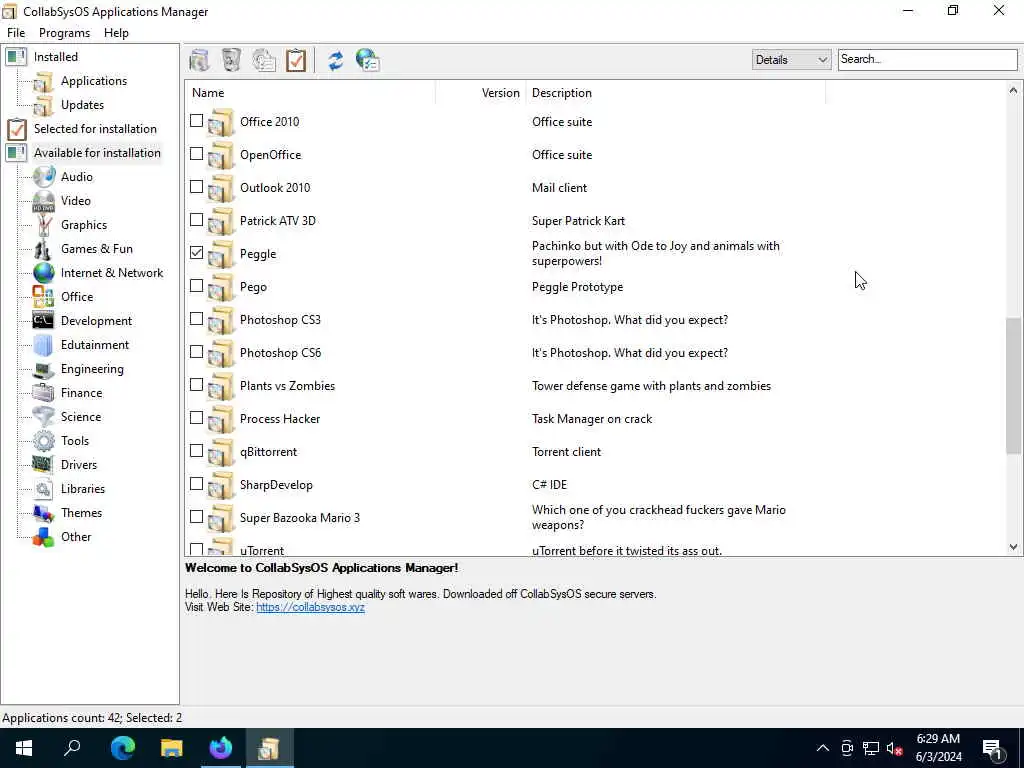The image size is (1024, 768).
Task: Click the taskbar search magnifier
Action: click(72, 748)
